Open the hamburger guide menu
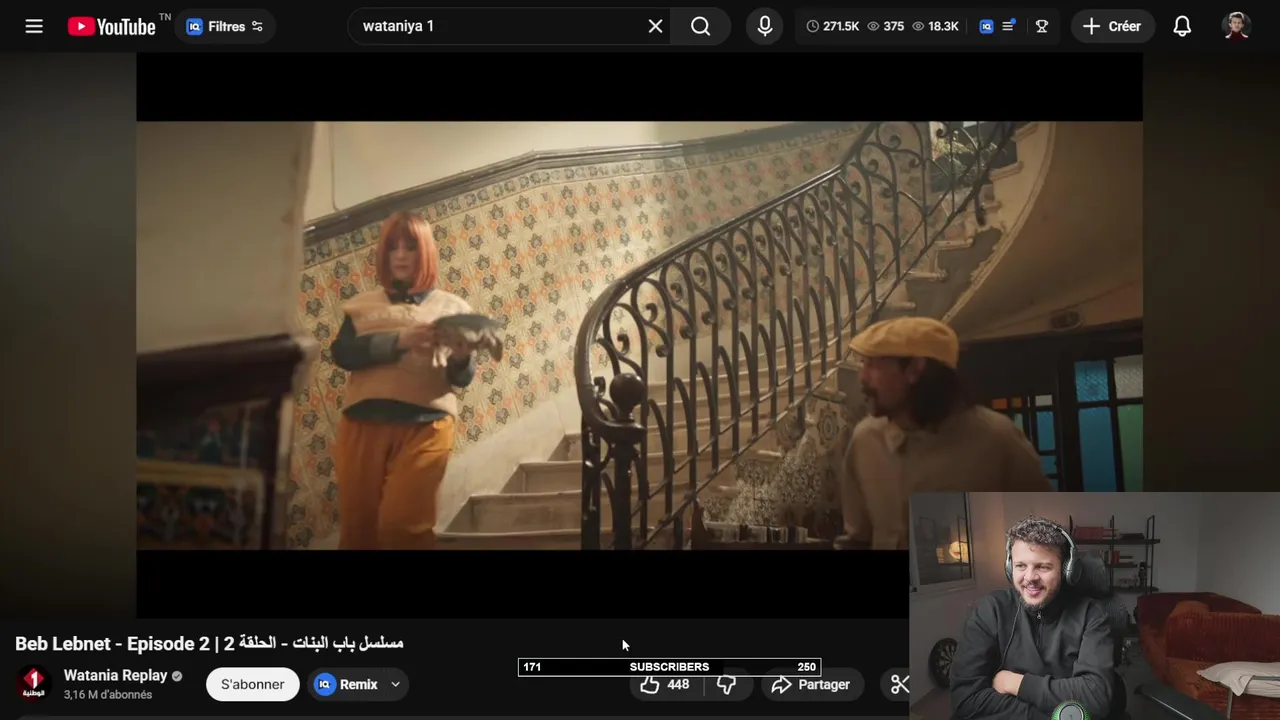Image resolution: width=1280 pixels, height=720 pixels. pyautogui.click(x=34, y=26)
